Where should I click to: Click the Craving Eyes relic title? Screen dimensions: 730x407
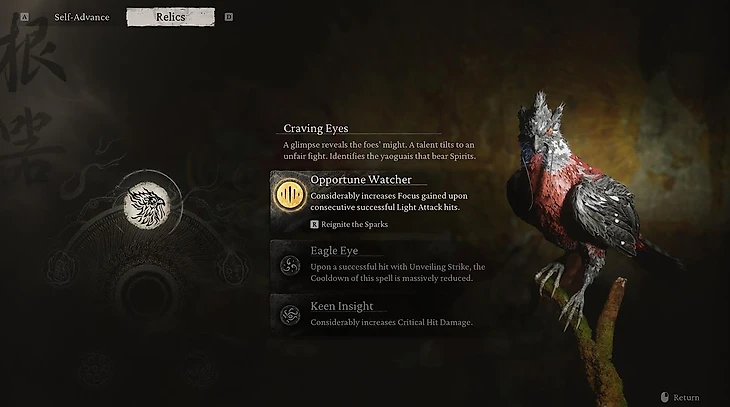(316, 128)
